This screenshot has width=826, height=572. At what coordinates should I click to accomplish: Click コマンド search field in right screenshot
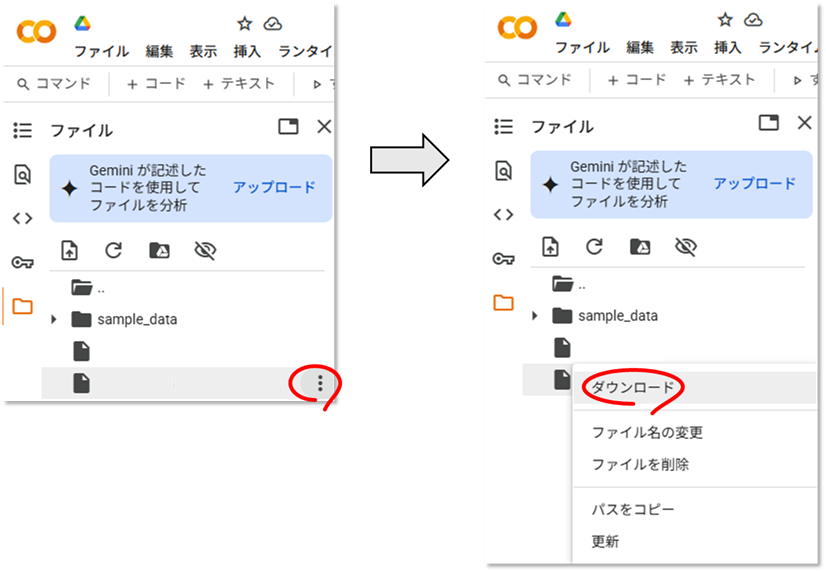(x=535, y=80)
